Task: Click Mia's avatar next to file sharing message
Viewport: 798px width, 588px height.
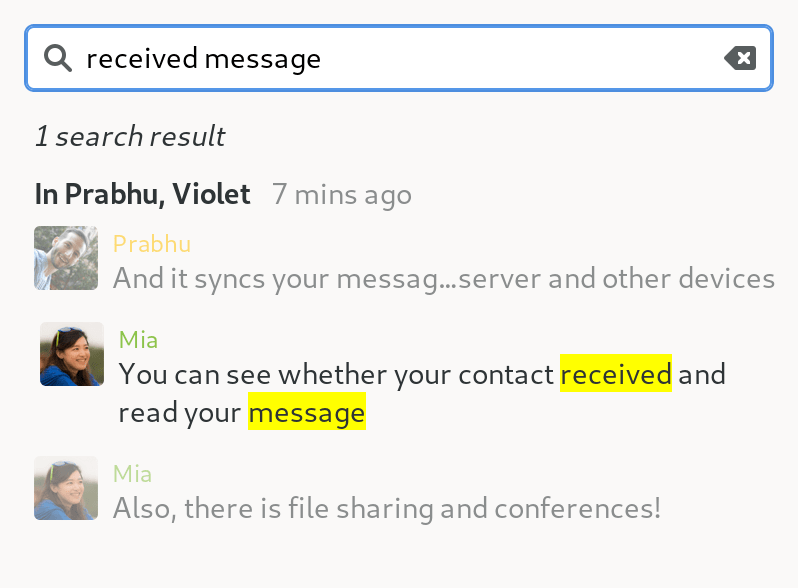Action: pyautogui.click(x=66, y=488)
